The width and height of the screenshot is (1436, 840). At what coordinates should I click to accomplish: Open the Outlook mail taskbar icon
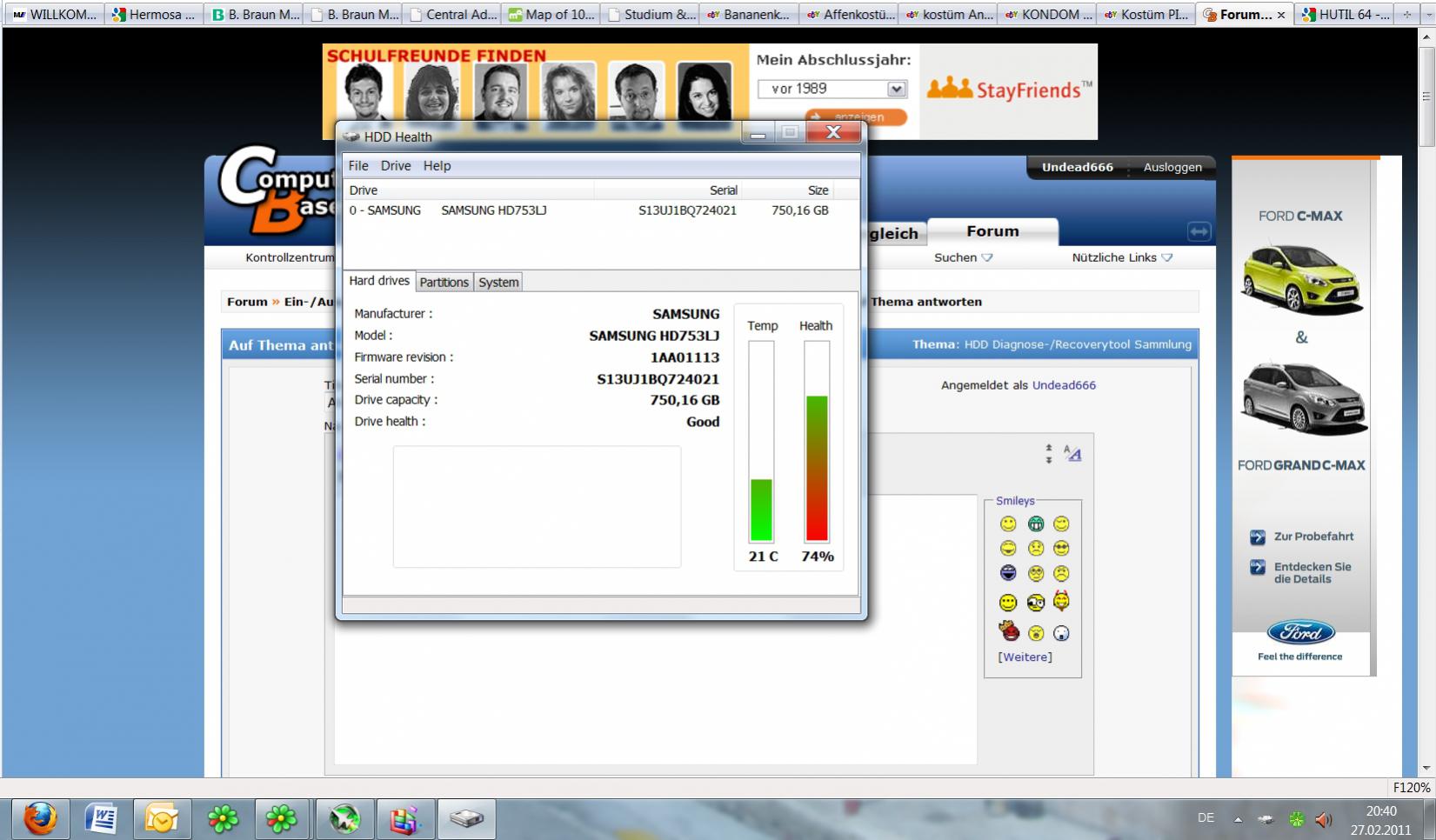(x=162, y=818)
